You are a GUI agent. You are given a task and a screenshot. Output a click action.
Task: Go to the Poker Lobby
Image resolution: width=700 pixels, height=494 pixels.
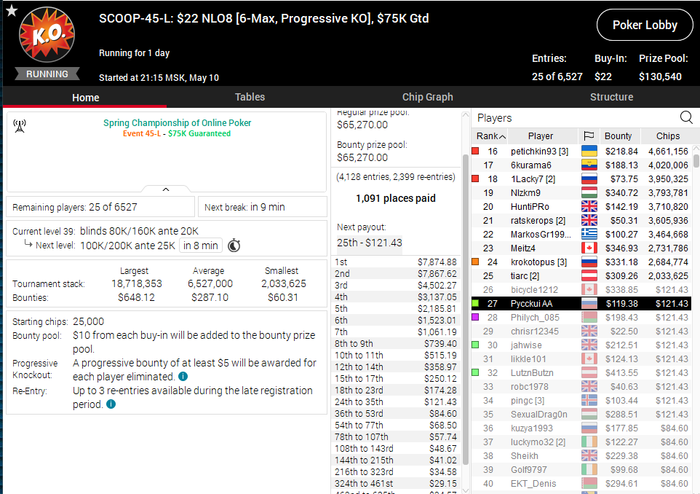point(645,25)
